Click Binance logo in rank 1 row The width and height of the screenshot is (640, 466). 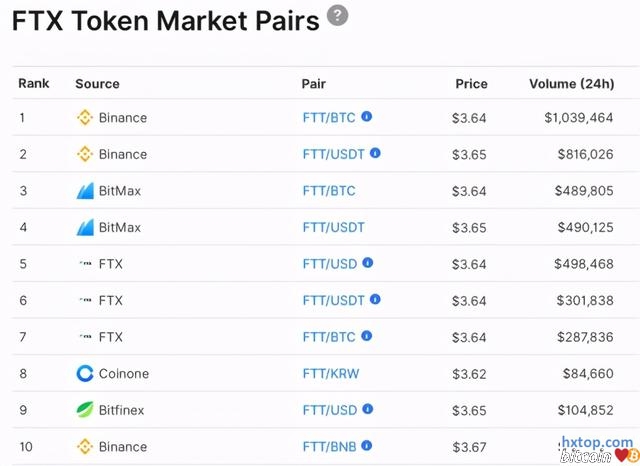click(85, 118)
